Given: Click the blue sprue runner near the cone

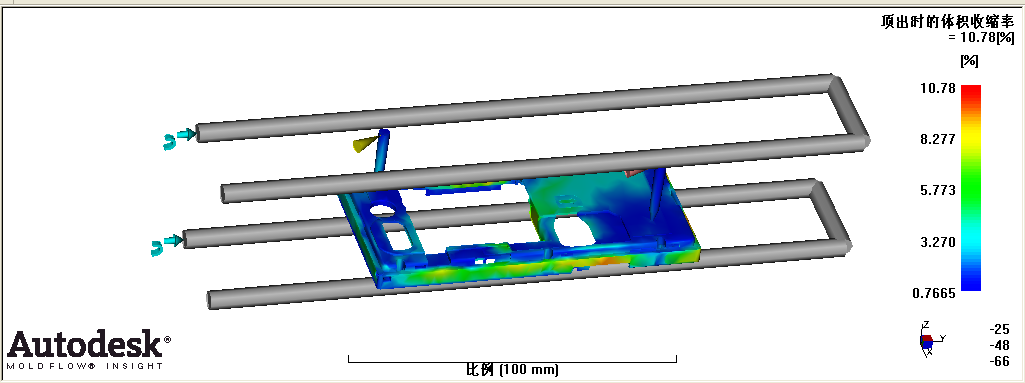Looking at the screenshot, I should pyautogui.click(x=381, y=152).
